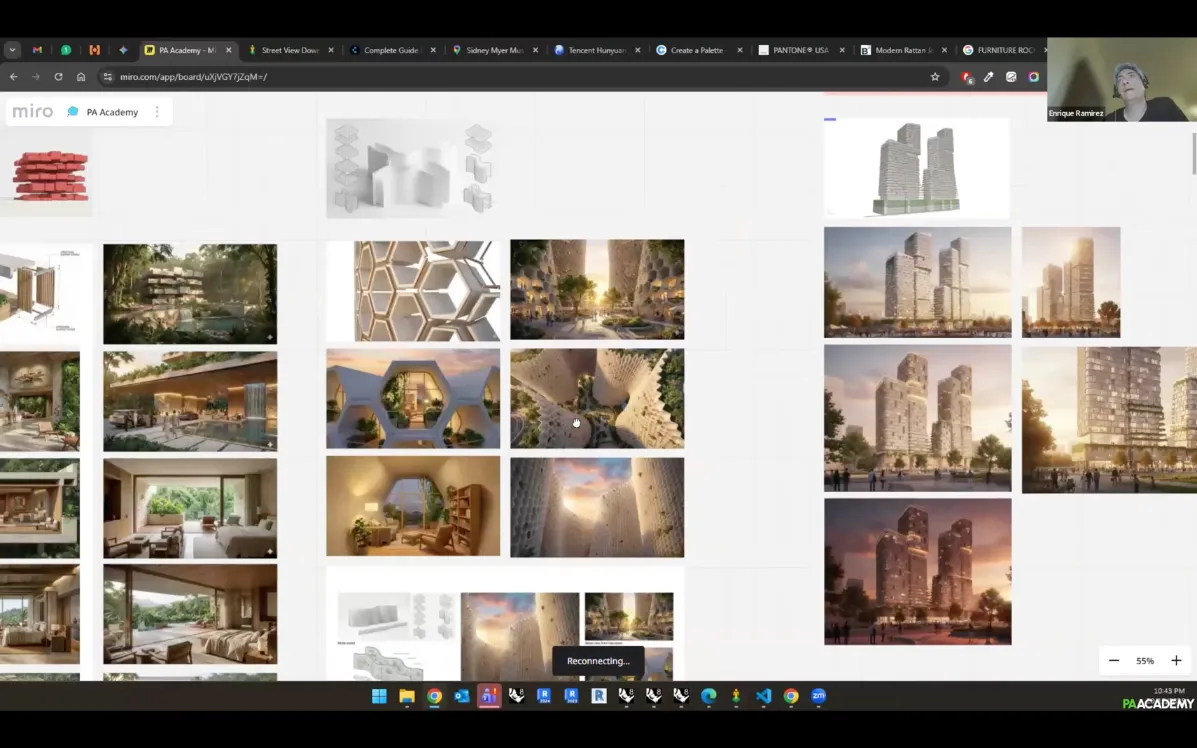Bookmark this page with the star icon
Viewport: 1197px width, 748px height.
pos(935,77)
